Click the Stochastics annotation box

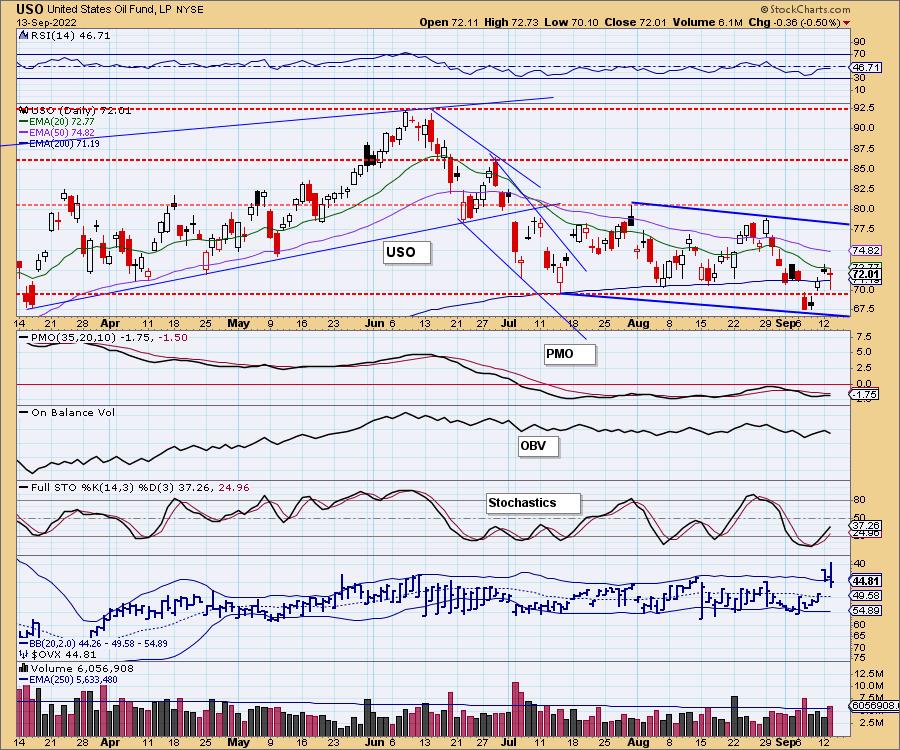tap(533, 503)
